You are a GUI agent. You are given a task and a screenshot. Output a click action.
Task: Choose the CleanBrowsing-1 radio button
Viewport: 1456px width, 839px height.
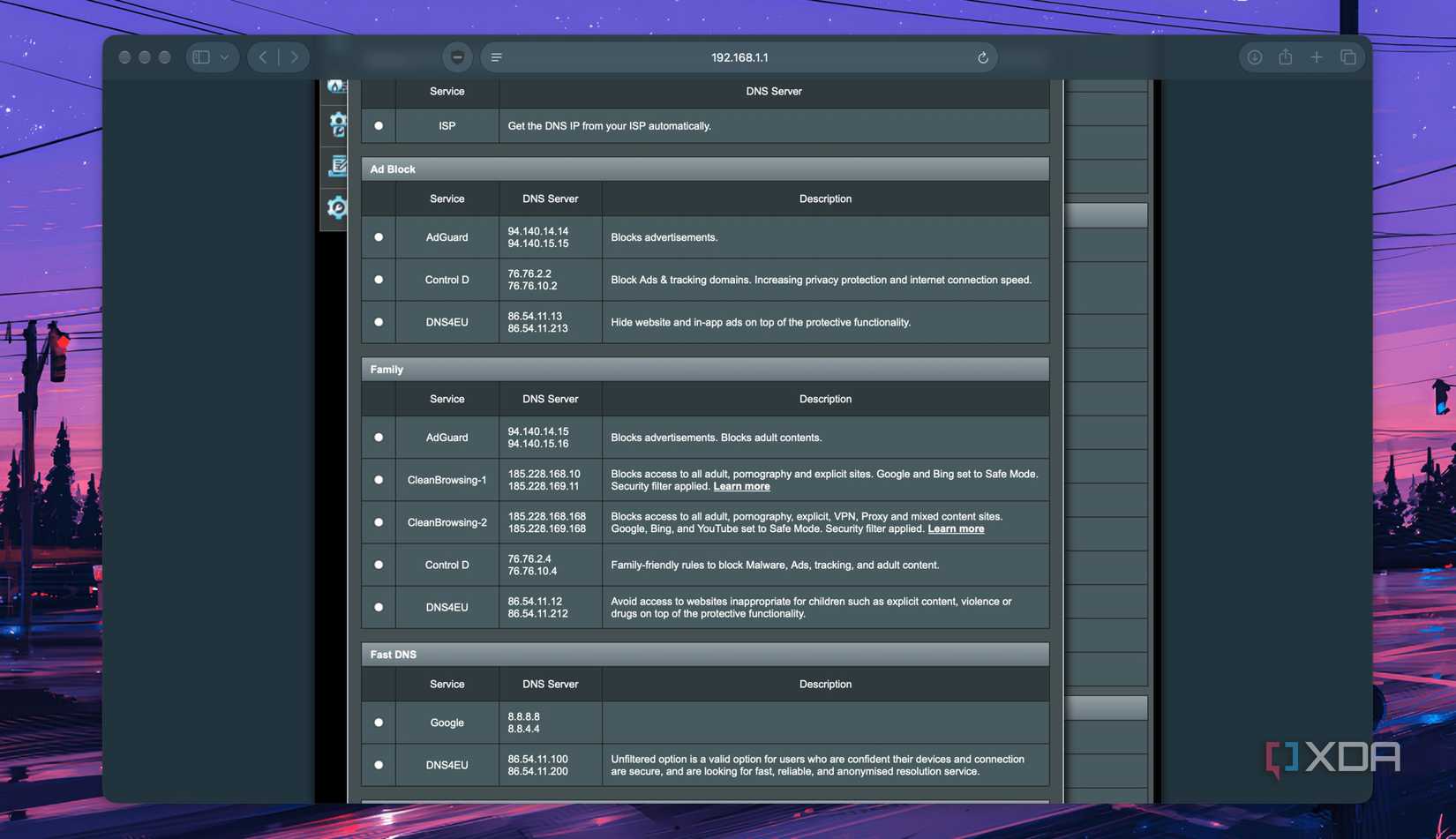coord(379,480)
